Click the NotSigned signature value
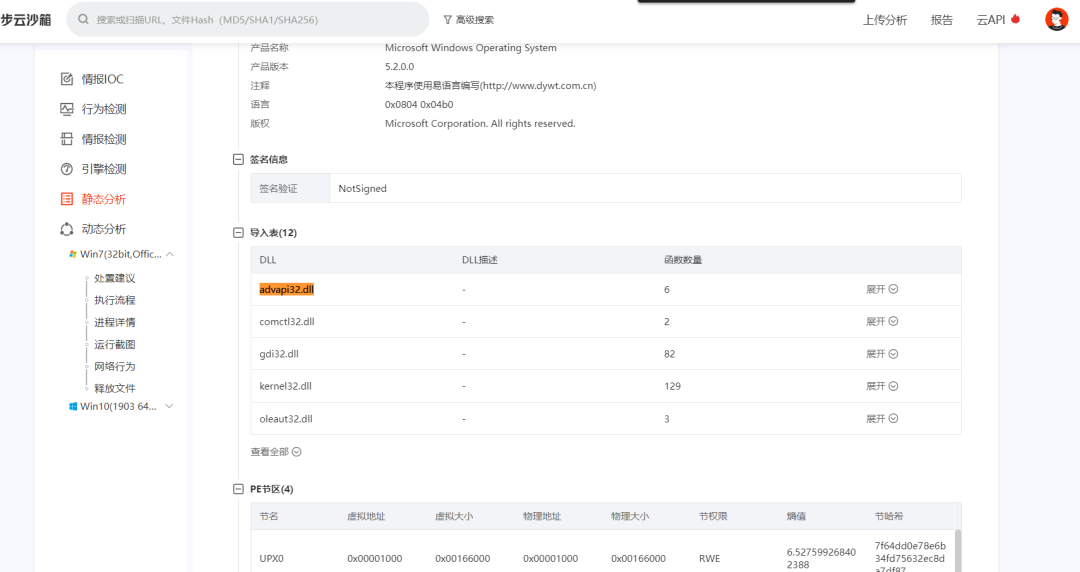The image size is (1080, 572). 362,189
